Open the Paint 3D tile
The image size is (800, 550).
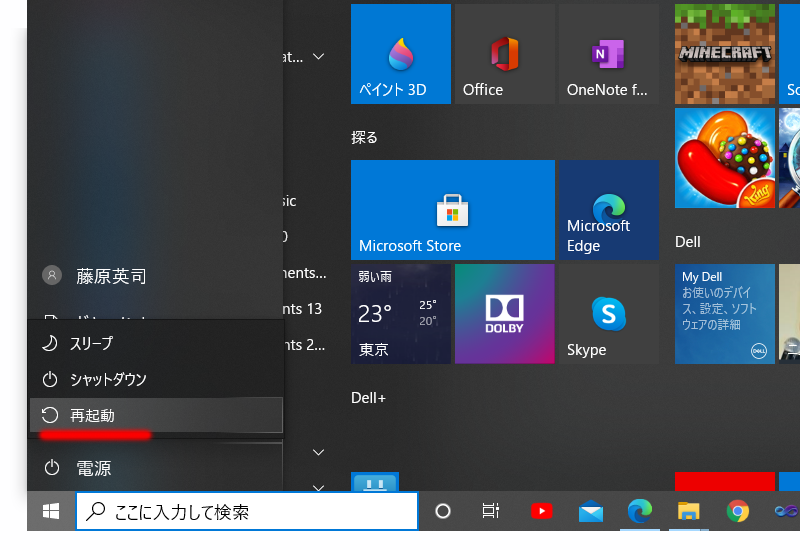pyautogui.click(x=401, y=54)
